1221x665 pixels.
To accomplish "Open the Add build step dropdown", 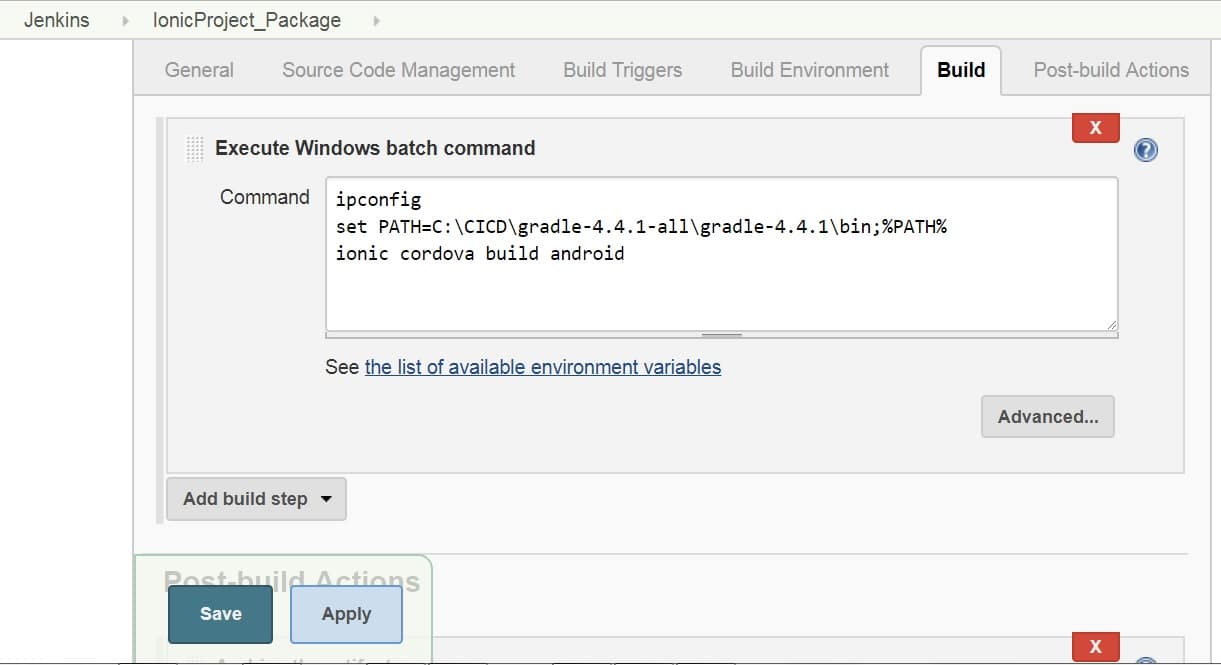I will coord(256,498).
